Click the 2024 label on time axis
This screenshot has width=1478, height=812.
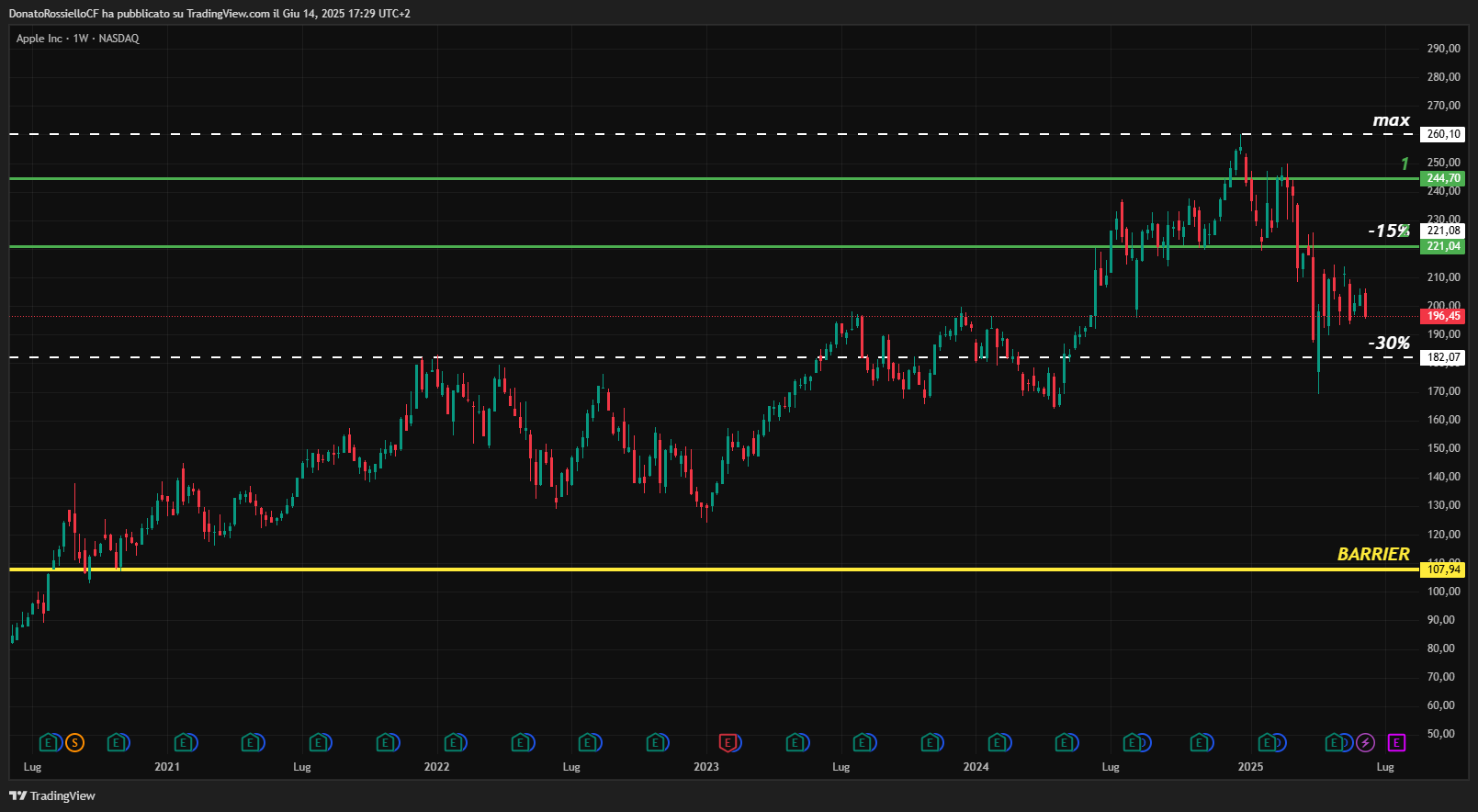point(976,767)
